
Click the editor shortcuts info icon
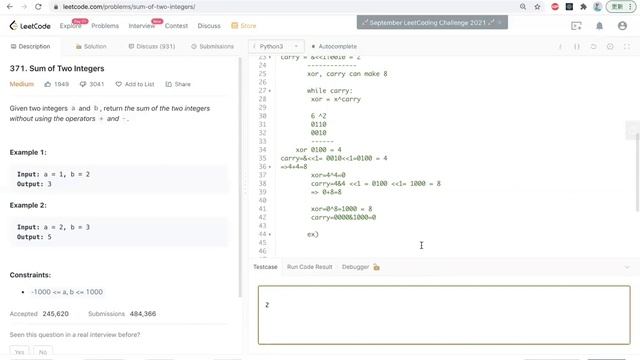[x=560, y=47]
